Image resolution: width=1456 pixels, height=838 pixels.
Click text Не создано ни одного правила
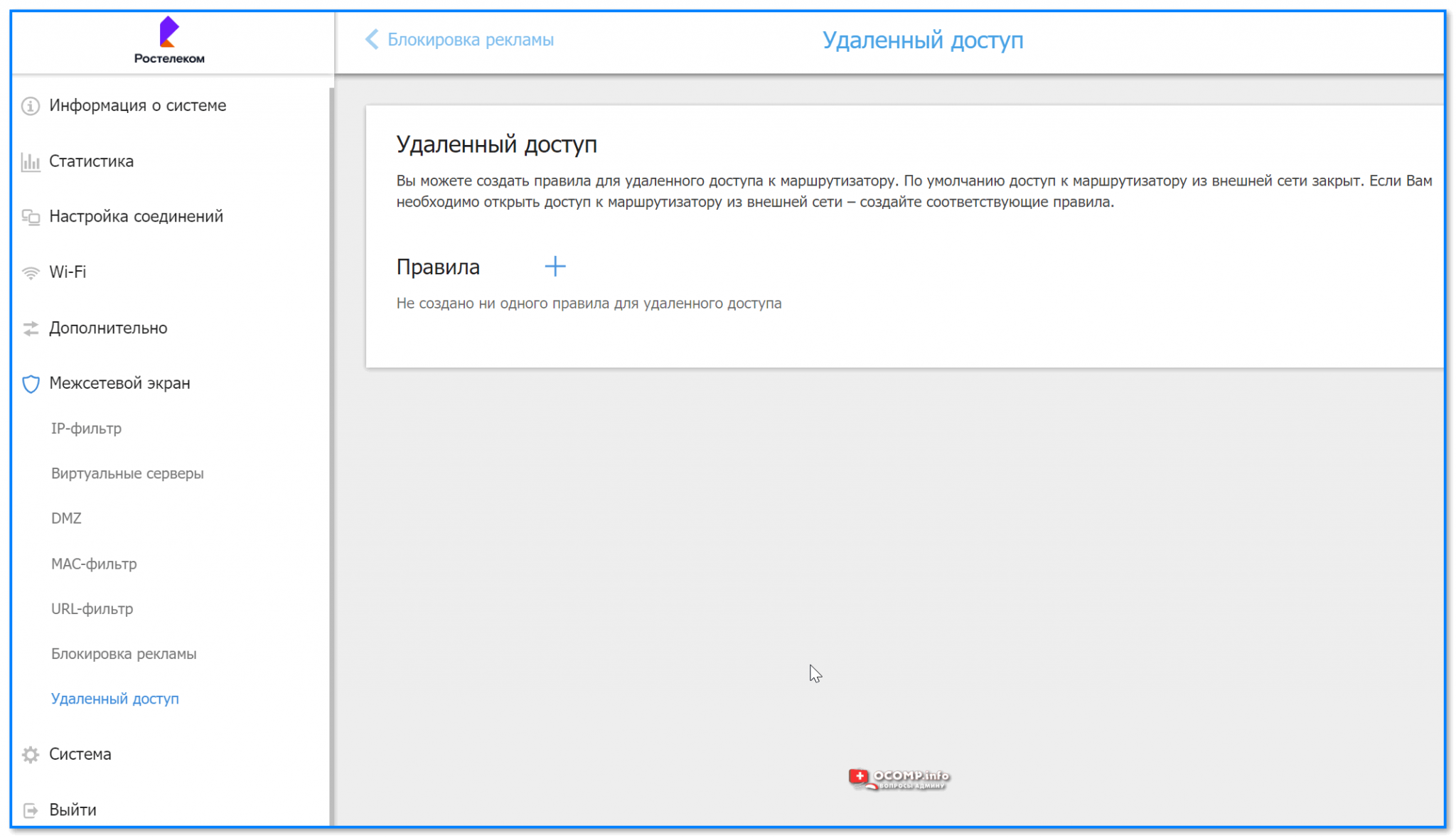tap(589, 303)
